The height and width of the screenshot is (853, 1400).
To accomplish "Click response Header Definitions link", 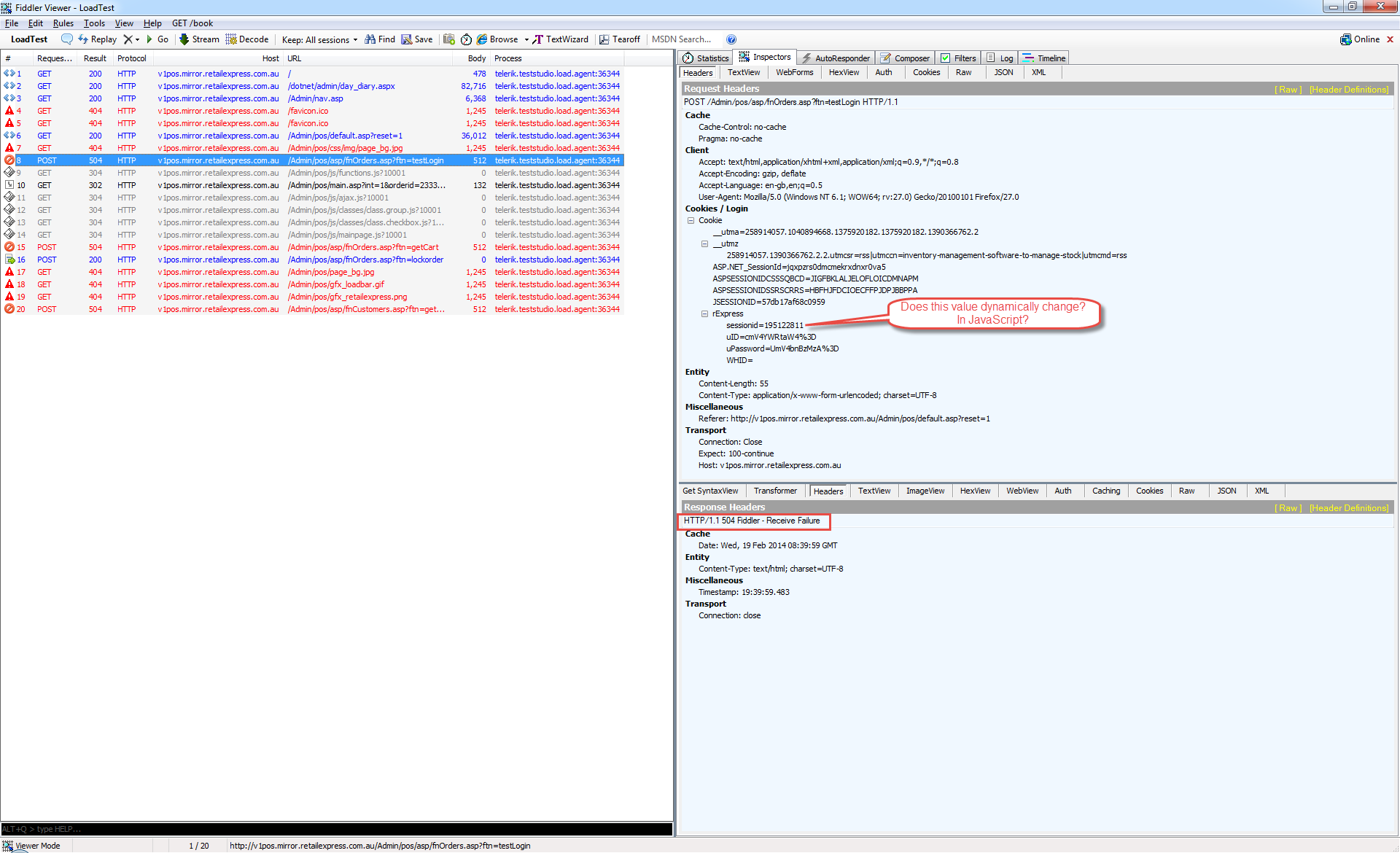I will coord(1349,508).
